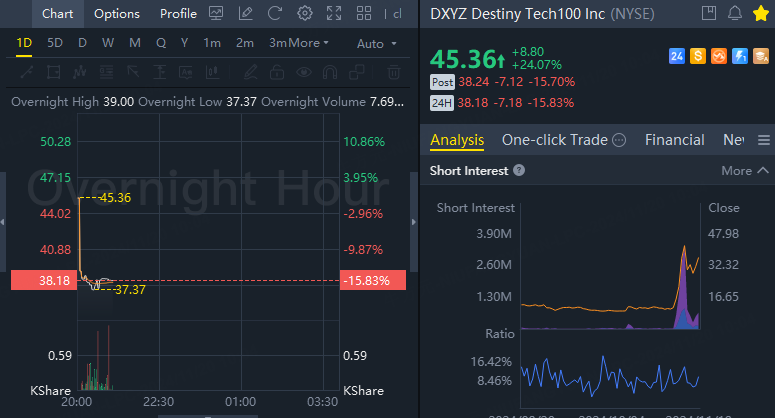
Task: Click the Post market price label
Action: tap(442, 82)
